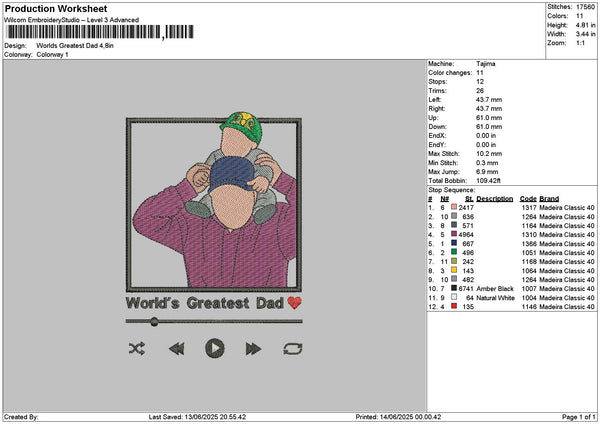
Task: Click the "Last Saved: 13/06/2025" footer text
Action: point(197,417)
